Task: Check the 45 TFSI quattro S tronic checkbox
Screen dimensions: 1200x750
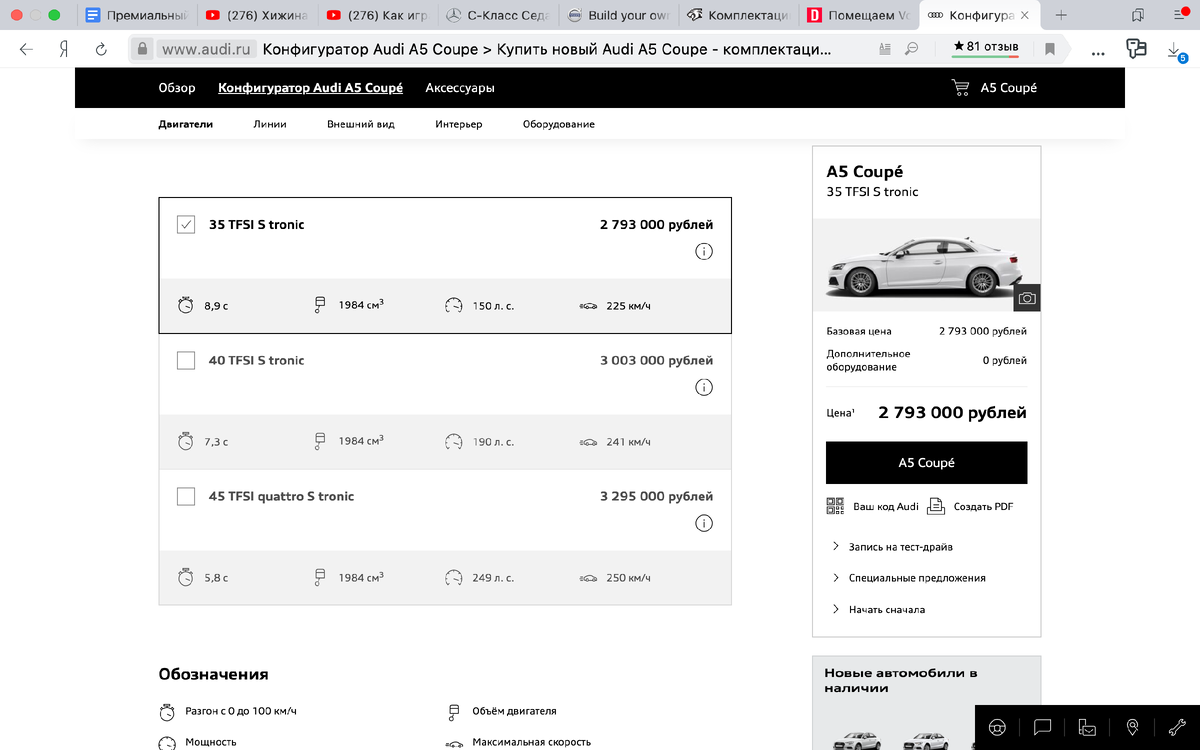Action: pos(186,497)
